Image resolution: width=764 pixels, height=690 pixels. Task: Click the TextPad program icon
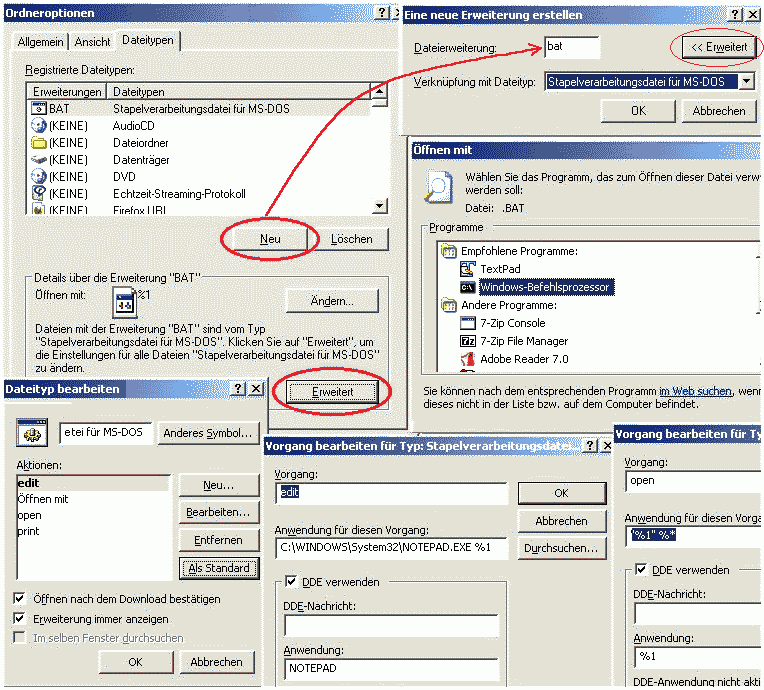468,269
